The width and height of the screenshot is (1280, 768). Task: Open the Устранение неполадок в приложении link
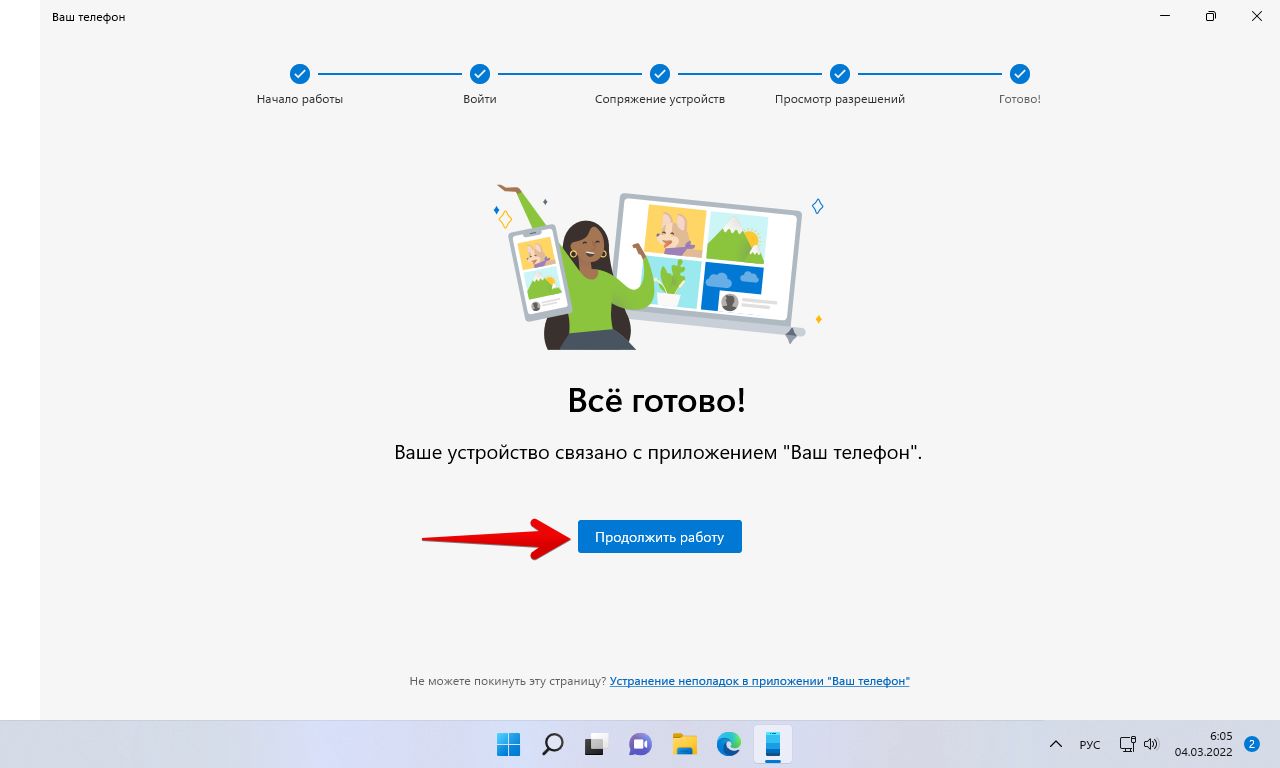[760, 681]
